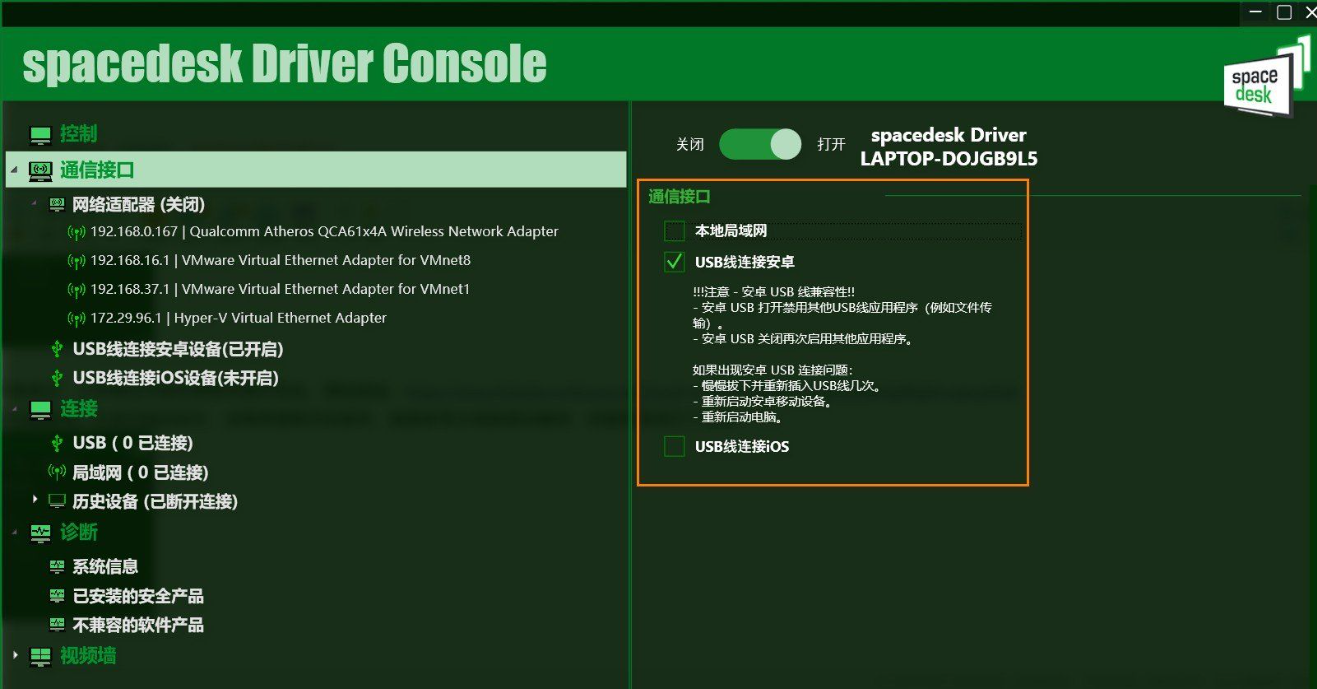Click the wireless icon beside 192.168.0.167 adapter
This screenshot has height=689, width=1317.
tap(76, 232)
